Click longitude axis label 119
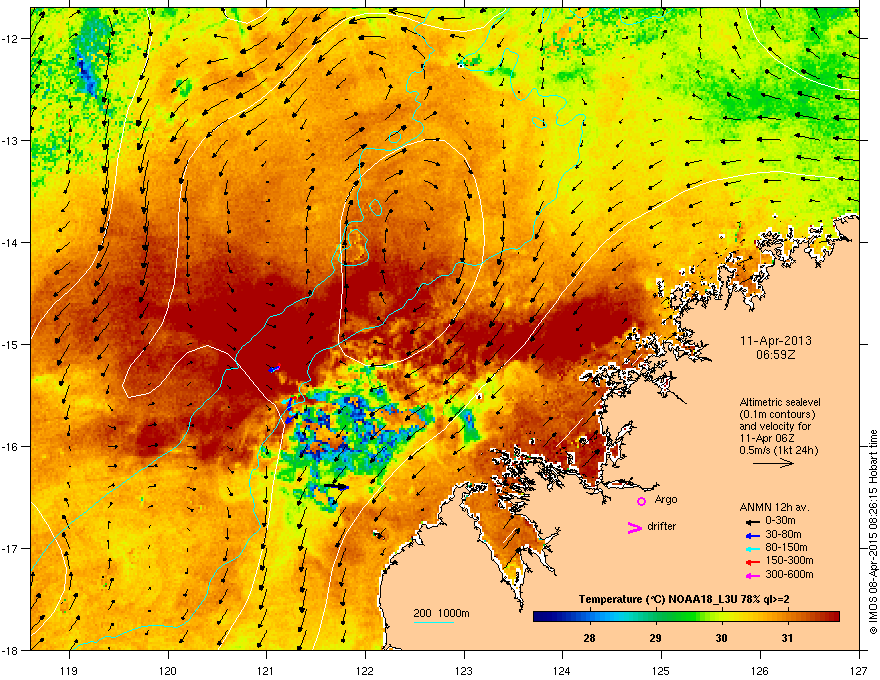 [69, 670]
